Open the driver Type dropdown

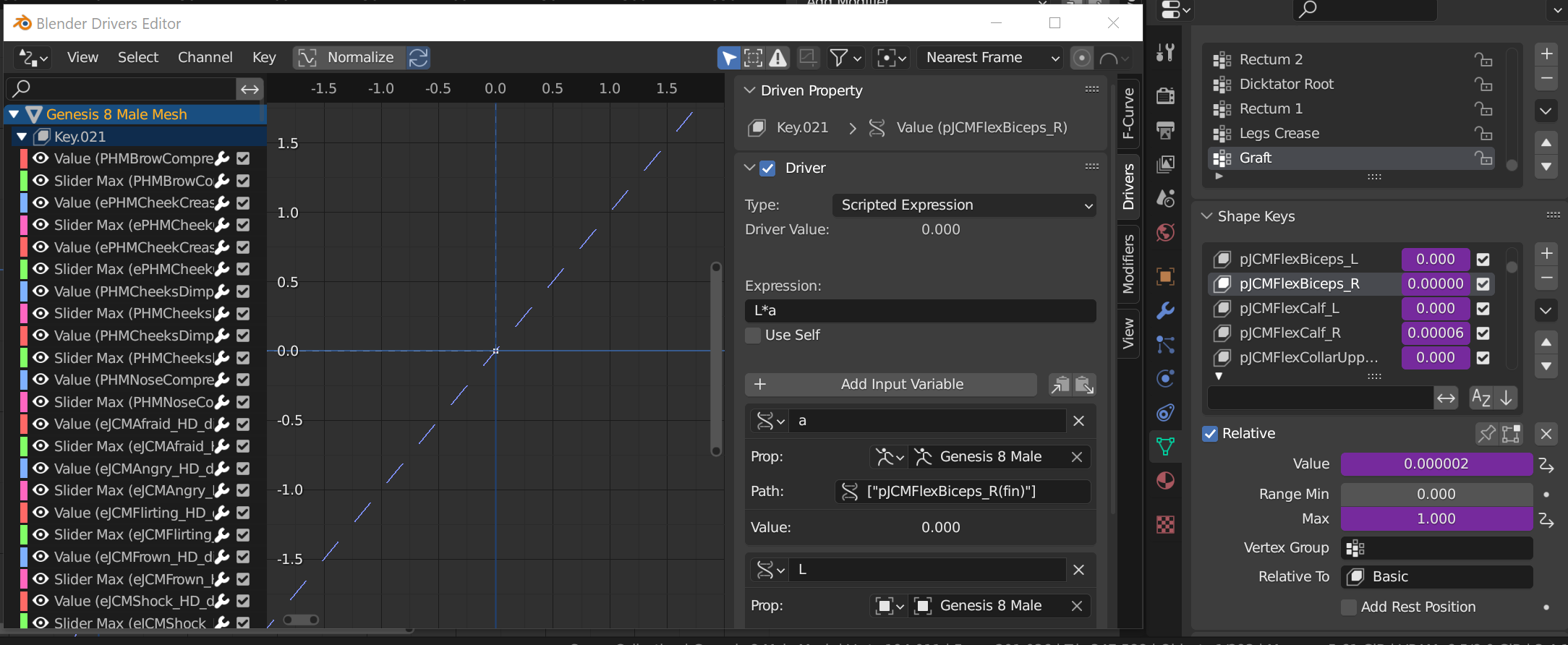tap(964, 205)
